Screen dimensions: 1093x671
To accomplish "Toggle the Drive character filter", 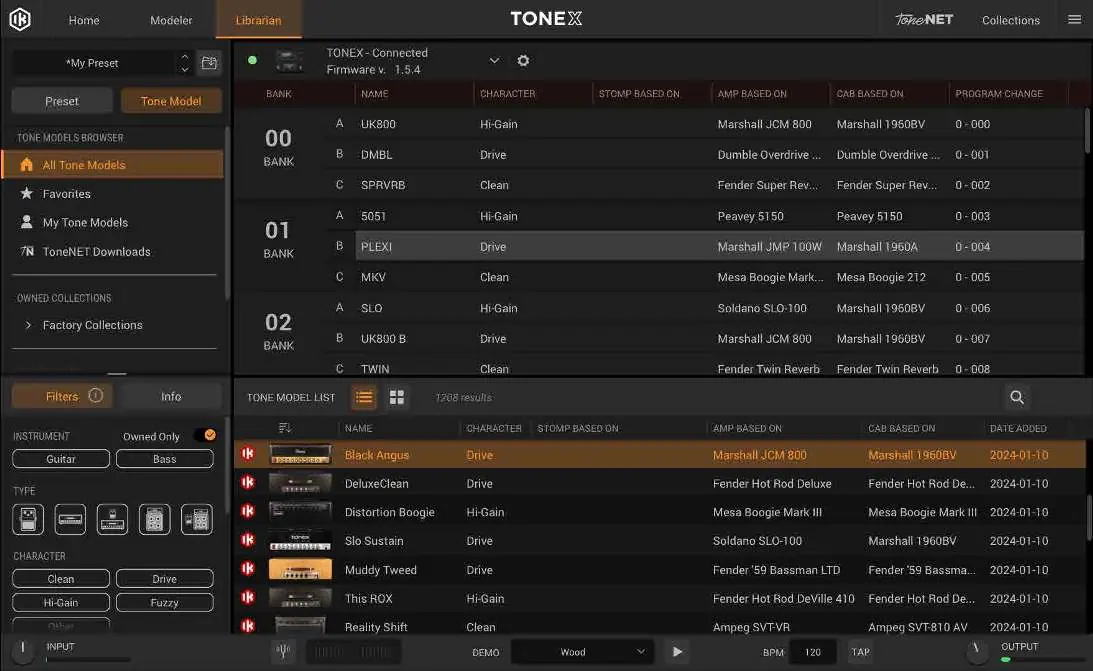I will pos(165,578).
